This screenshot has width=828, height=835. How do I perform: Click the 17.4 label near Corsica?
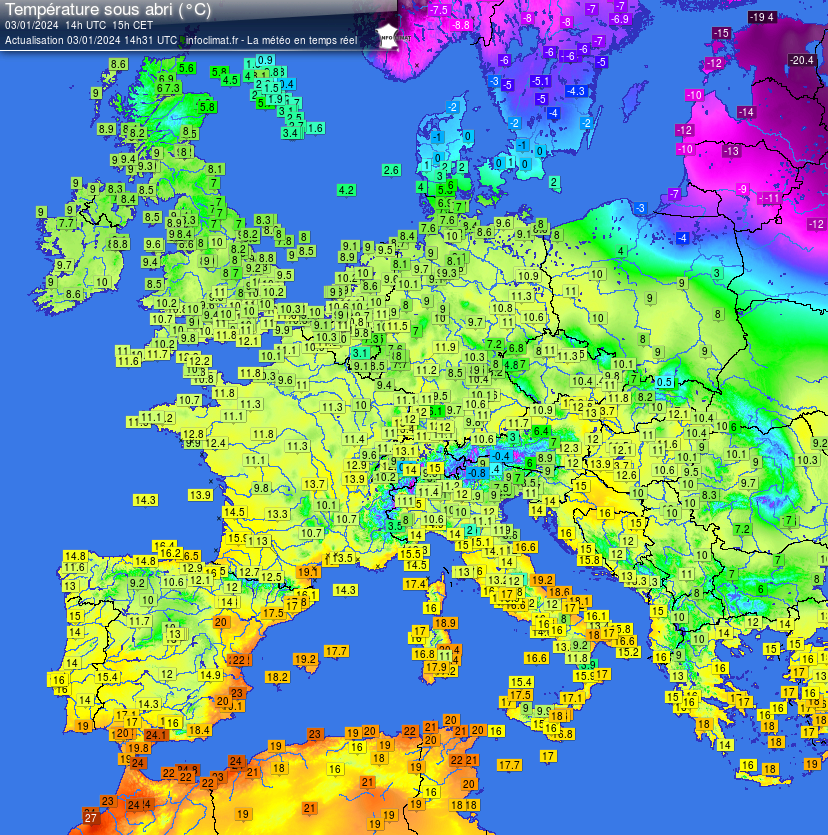[x=415, y=584]
